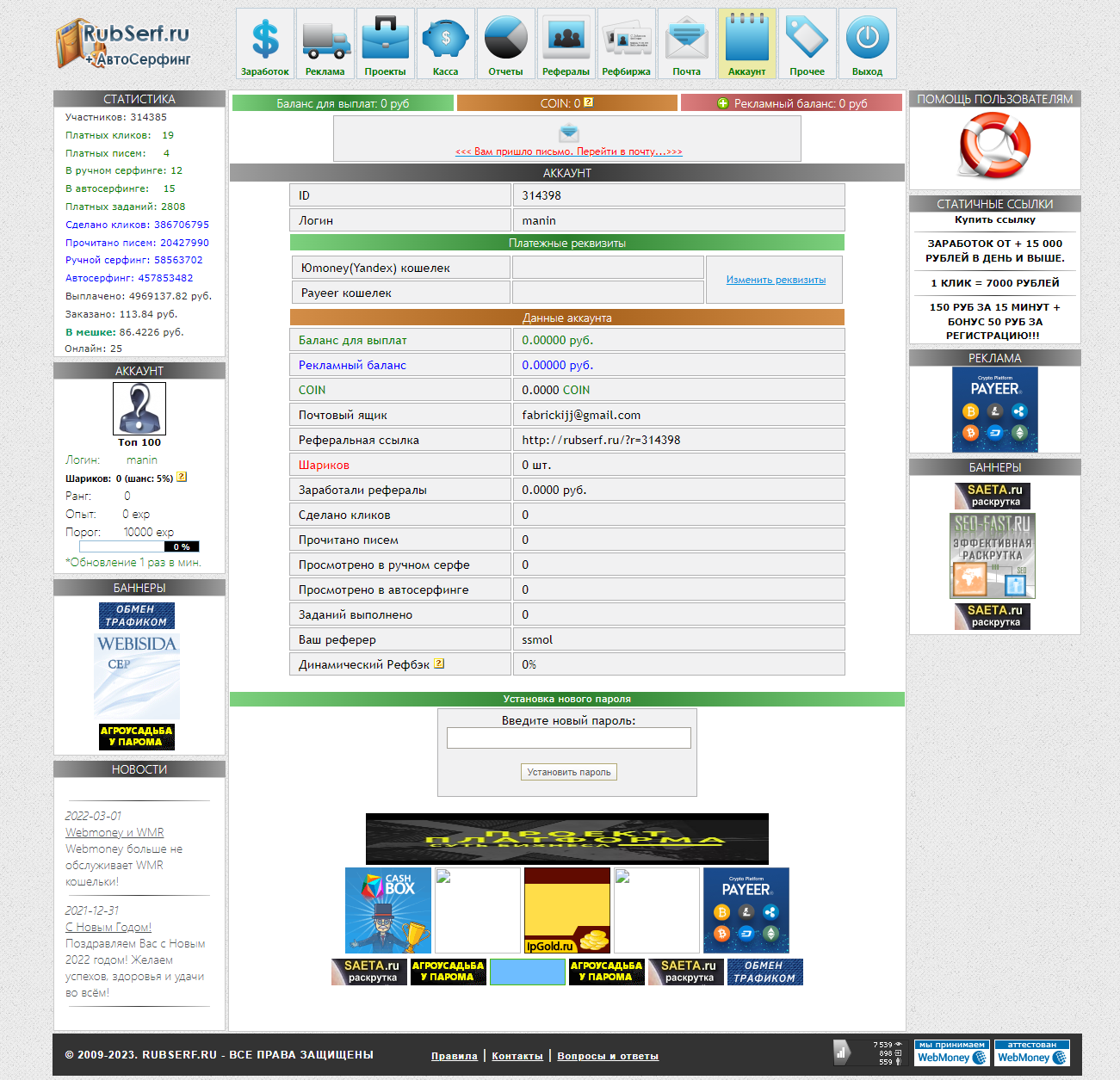The height and width of the screenshot is (1080, 1120).
Task: Log out via the Выход power icon
Action: coord(868,44)
